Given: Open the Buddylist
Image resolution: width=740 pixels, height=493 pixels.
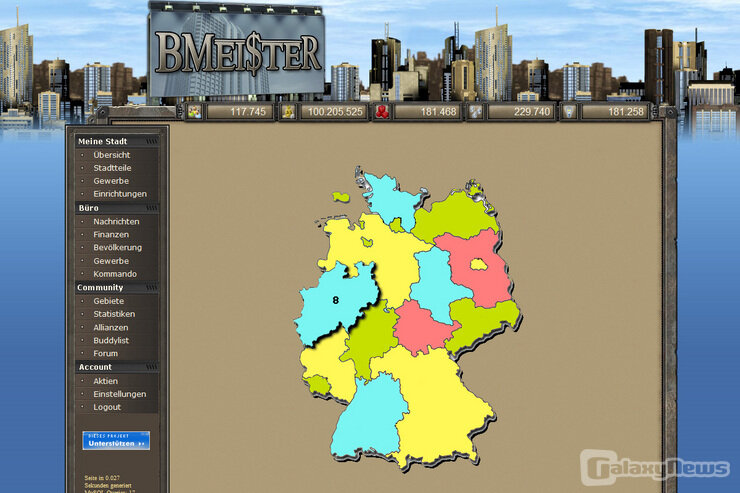Looking at the screenshot, I should 111,341.
